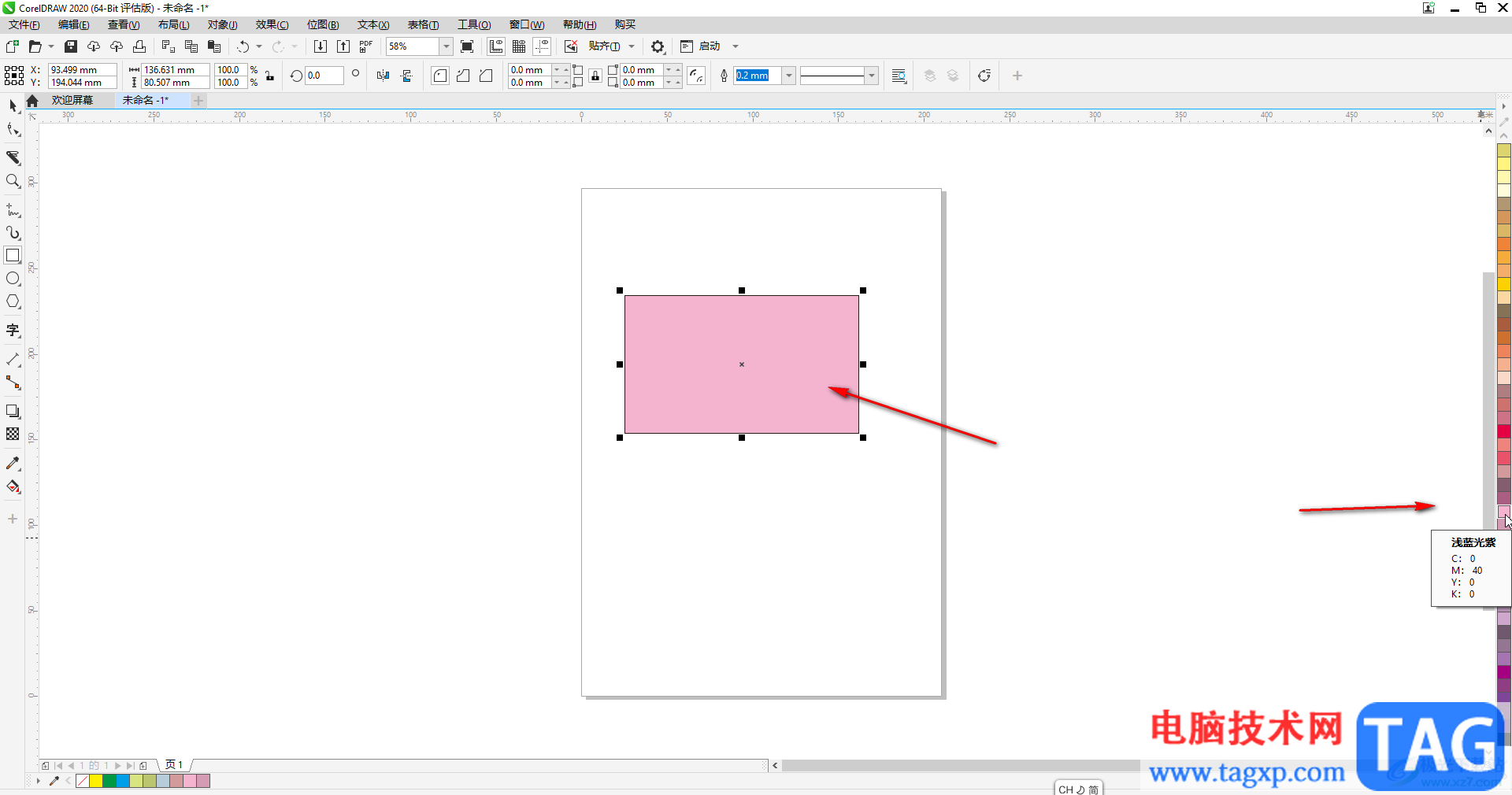Expand the color palette flyout arrow
This screenshot has width=1512, height=795.
pos(1503,105)
